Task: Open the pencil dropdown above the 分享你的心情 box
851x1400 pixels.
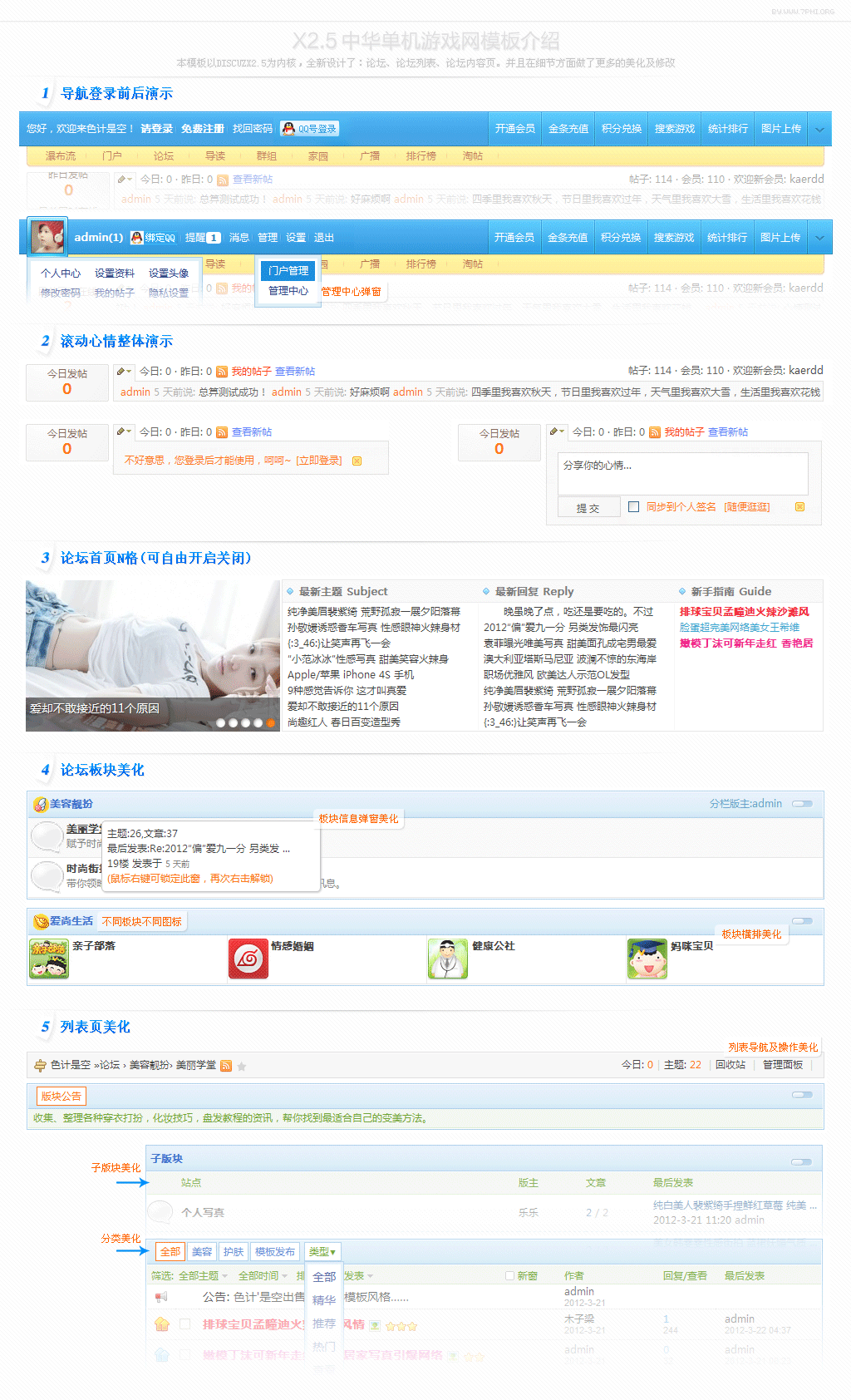Action: coord(557,431)
